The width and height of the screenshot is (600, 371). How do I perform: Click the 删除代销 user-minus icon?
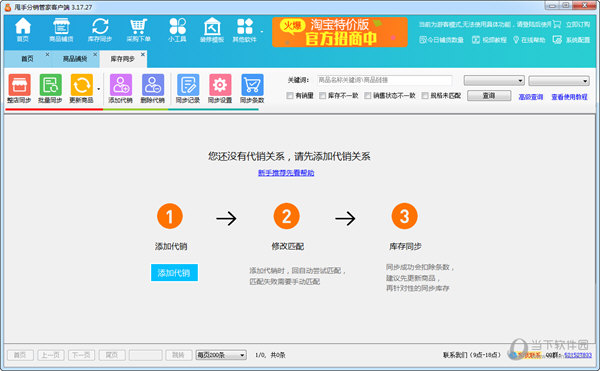point(153,88)
